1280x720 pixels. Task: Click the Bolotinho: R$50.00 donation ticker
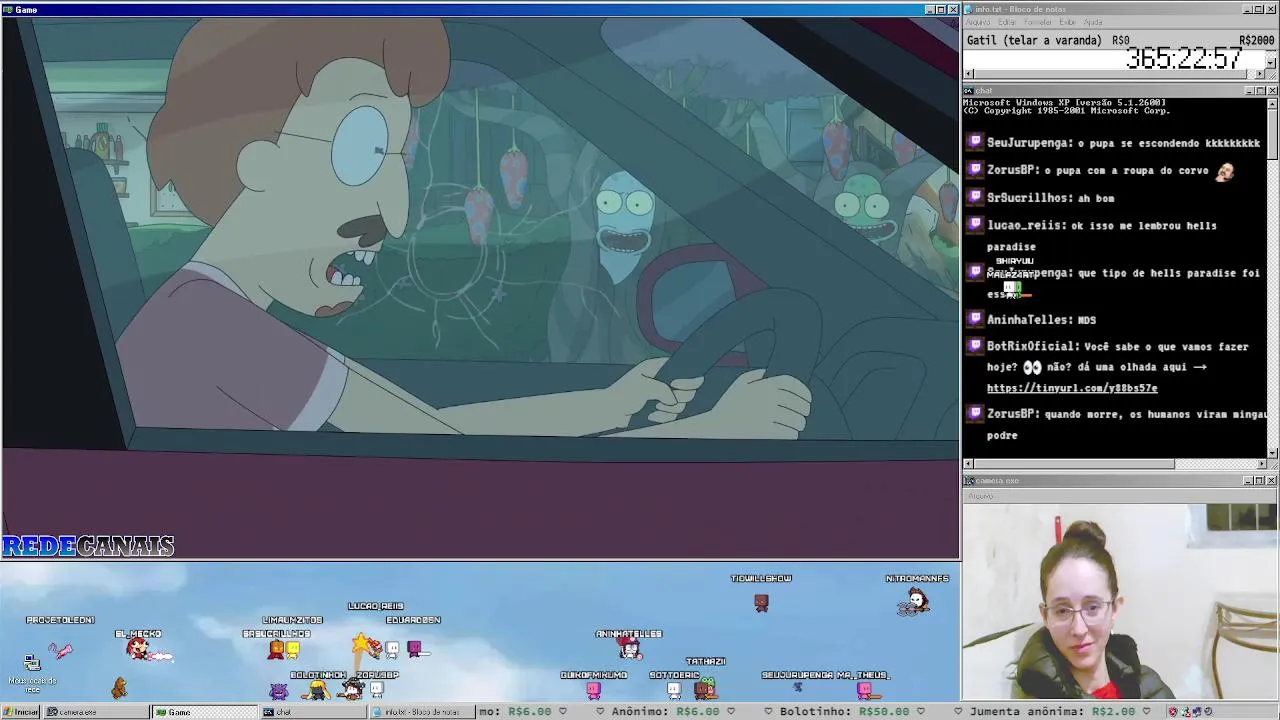[x=845, y=712]
